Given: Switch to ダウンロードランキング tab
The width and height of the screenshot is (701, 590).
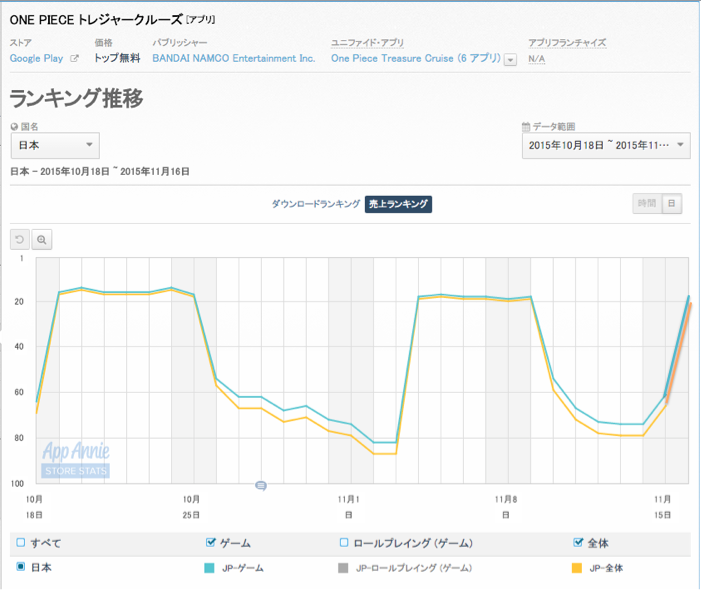Looking at the screenshot, I should click(x=316, y=204).
